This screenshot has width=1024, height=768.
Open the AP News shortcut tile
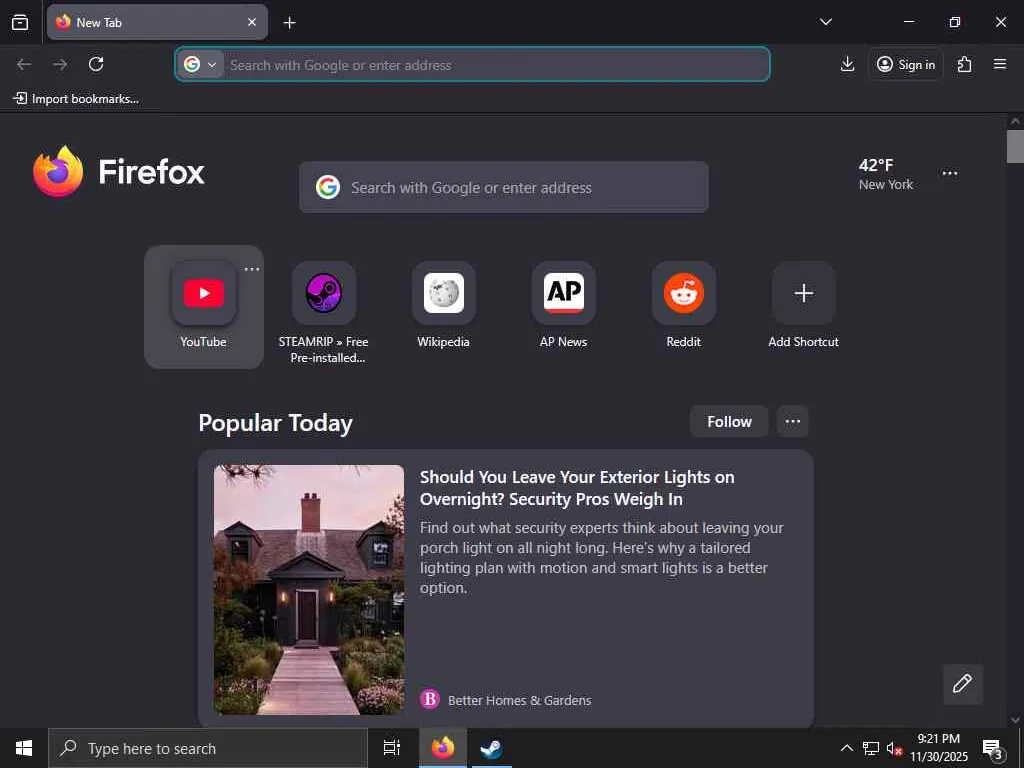click(x=564, y=307)
